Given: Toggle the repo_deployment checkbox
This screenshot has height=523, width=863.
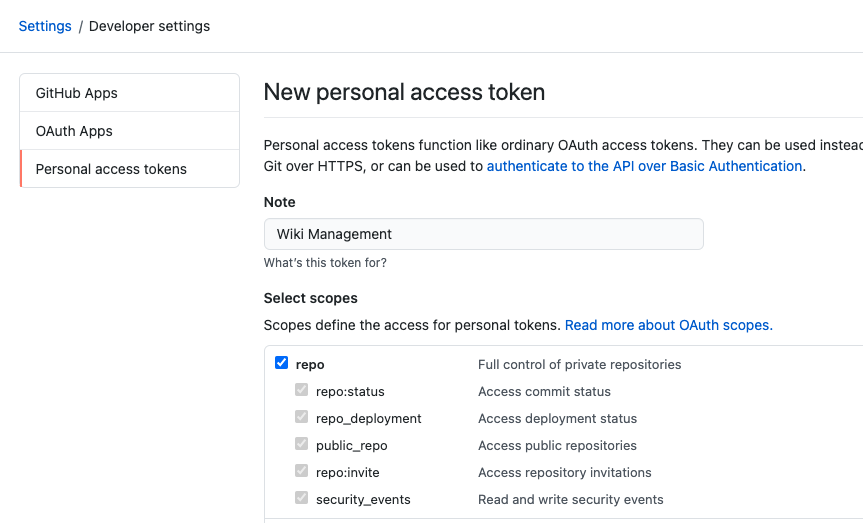Looking at the screenshot, I should [301, 418].
